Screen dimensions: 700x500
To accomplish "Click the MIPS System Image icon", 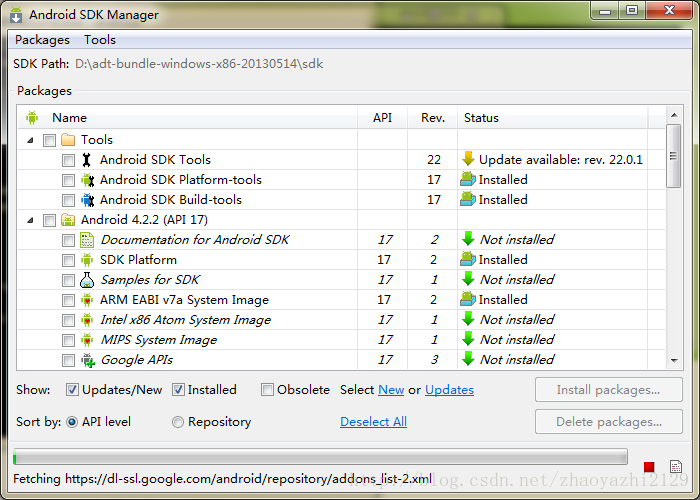I will pyautogui.click(x=87, y=340).
